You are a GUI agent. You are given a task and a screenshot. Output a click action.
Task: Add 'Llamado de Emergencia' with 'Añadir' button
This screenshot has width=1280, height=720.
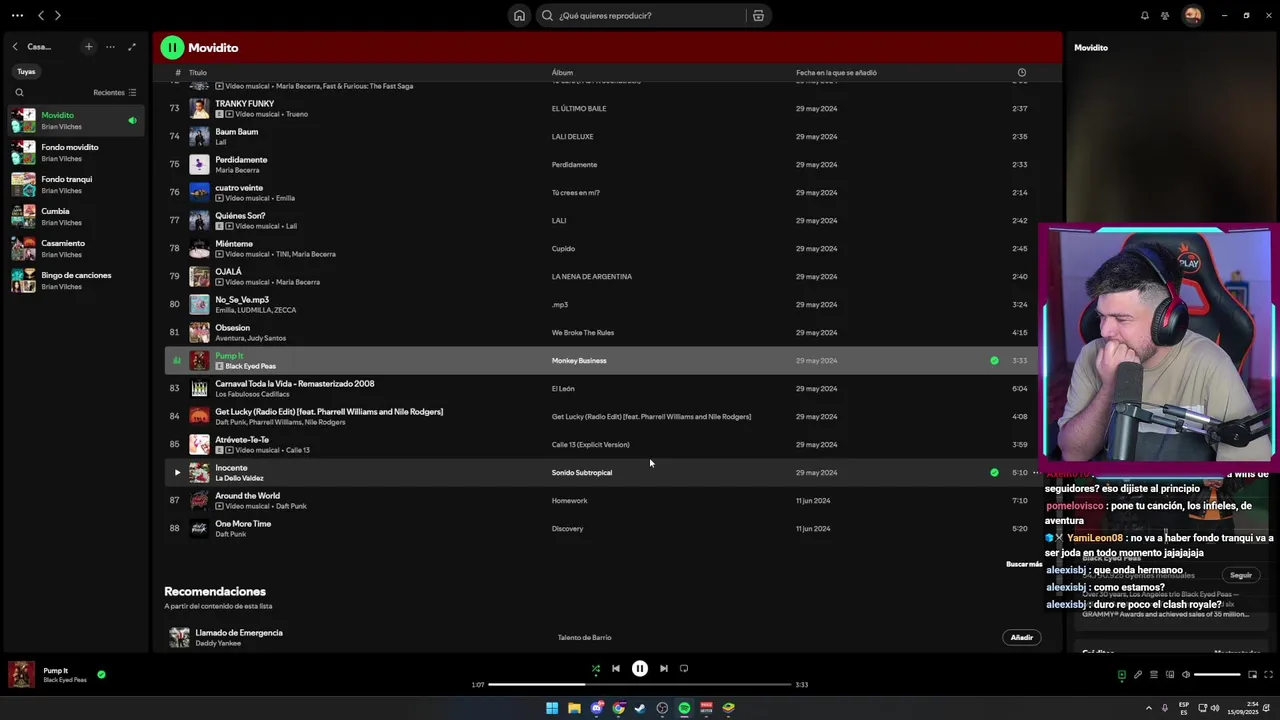(x=1021, y=637)
